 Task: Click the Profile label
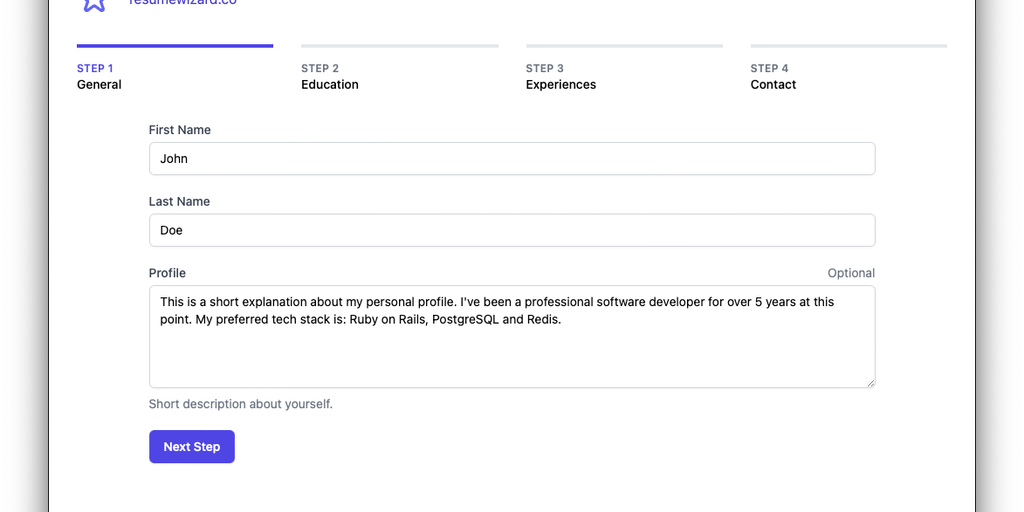point(167,273)
